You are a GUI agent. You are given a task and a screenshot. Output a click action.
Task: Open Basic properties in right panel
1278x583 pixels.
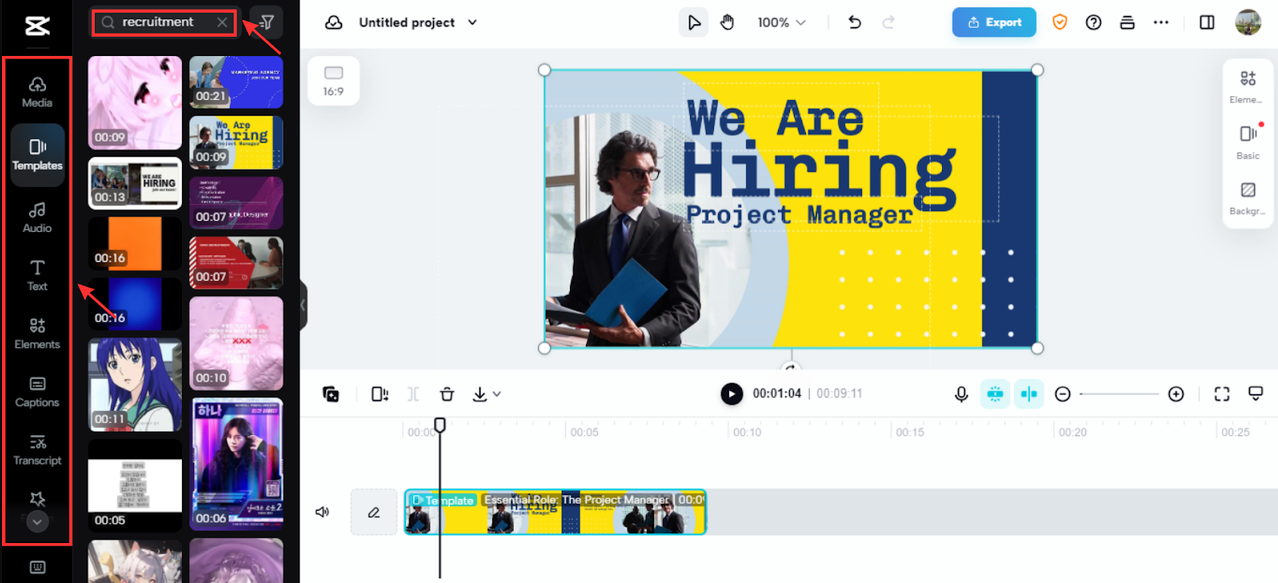[x=1247, y=142]
